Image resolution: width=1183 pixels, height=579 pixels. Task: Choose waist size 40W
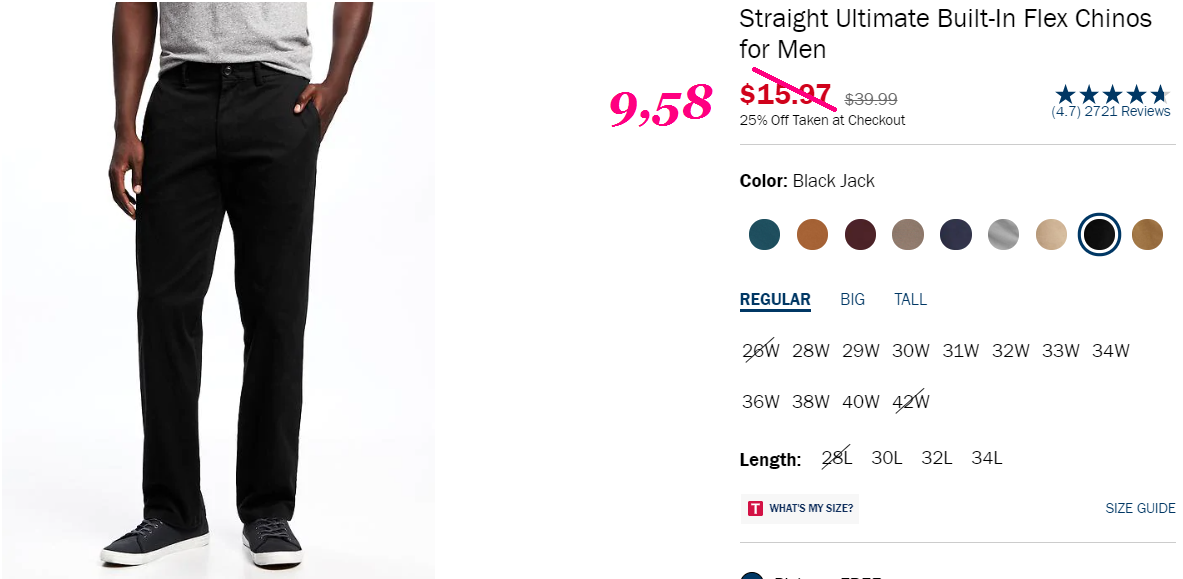861,402
